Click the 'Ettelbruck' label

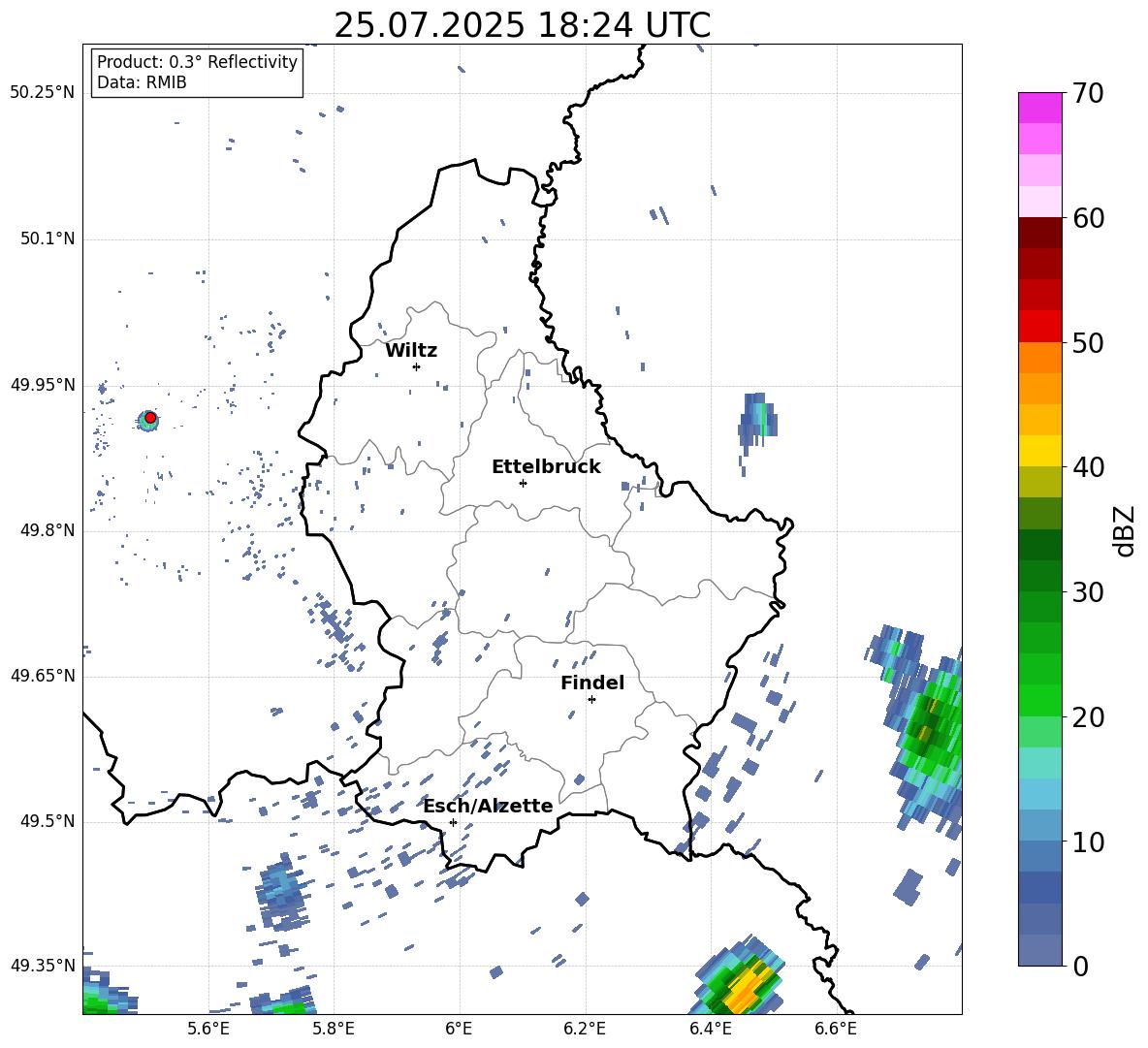pos(546,467)
